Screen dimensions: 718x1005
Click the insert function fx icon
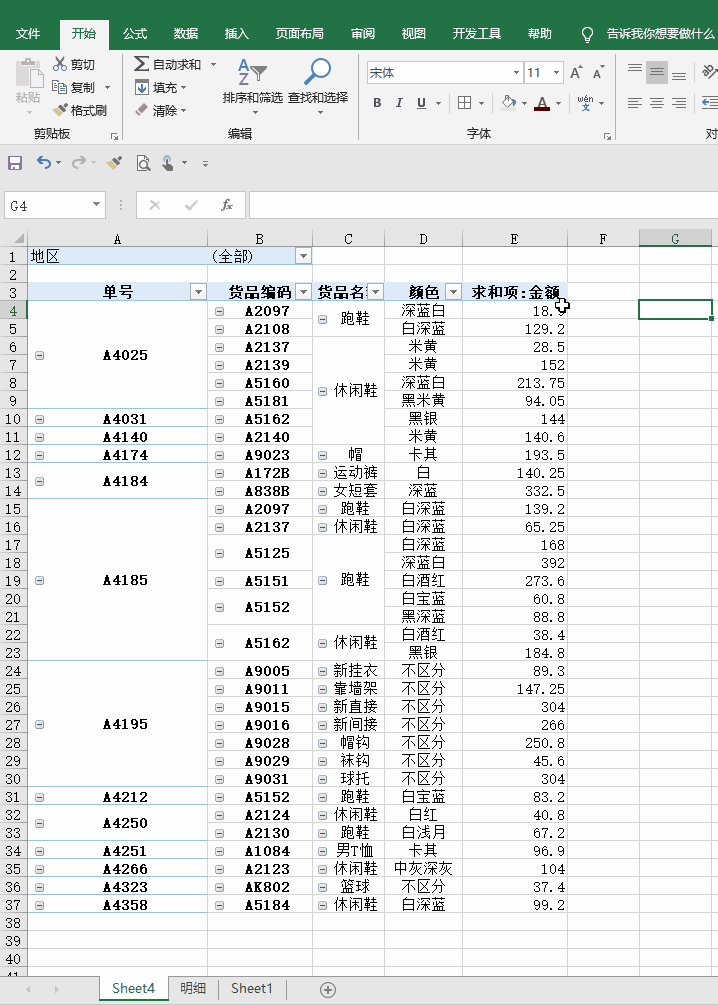[x=226, y=205]
